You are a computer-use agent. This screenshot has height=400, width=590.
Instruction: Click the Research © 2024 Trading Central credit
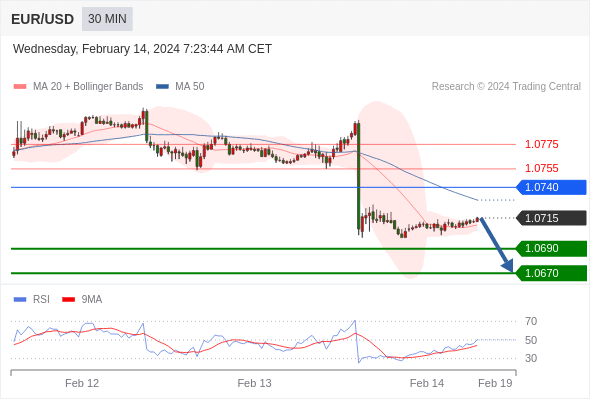click(x=506, y=87)
